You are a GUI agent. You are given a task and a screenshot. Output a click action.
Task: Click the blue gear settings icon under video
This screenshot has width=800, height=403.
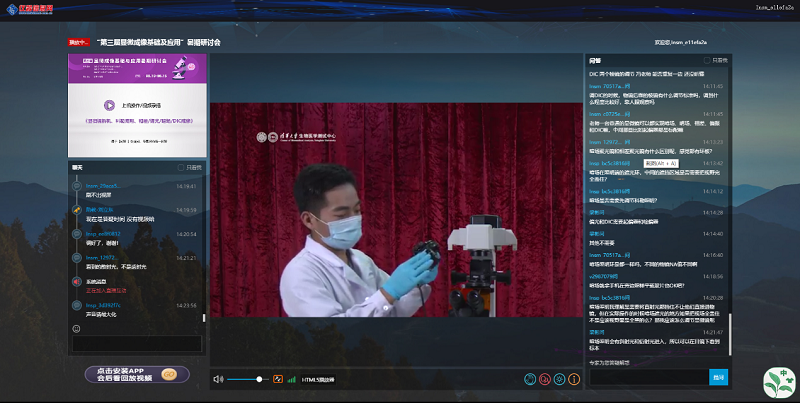pos(559,379)
